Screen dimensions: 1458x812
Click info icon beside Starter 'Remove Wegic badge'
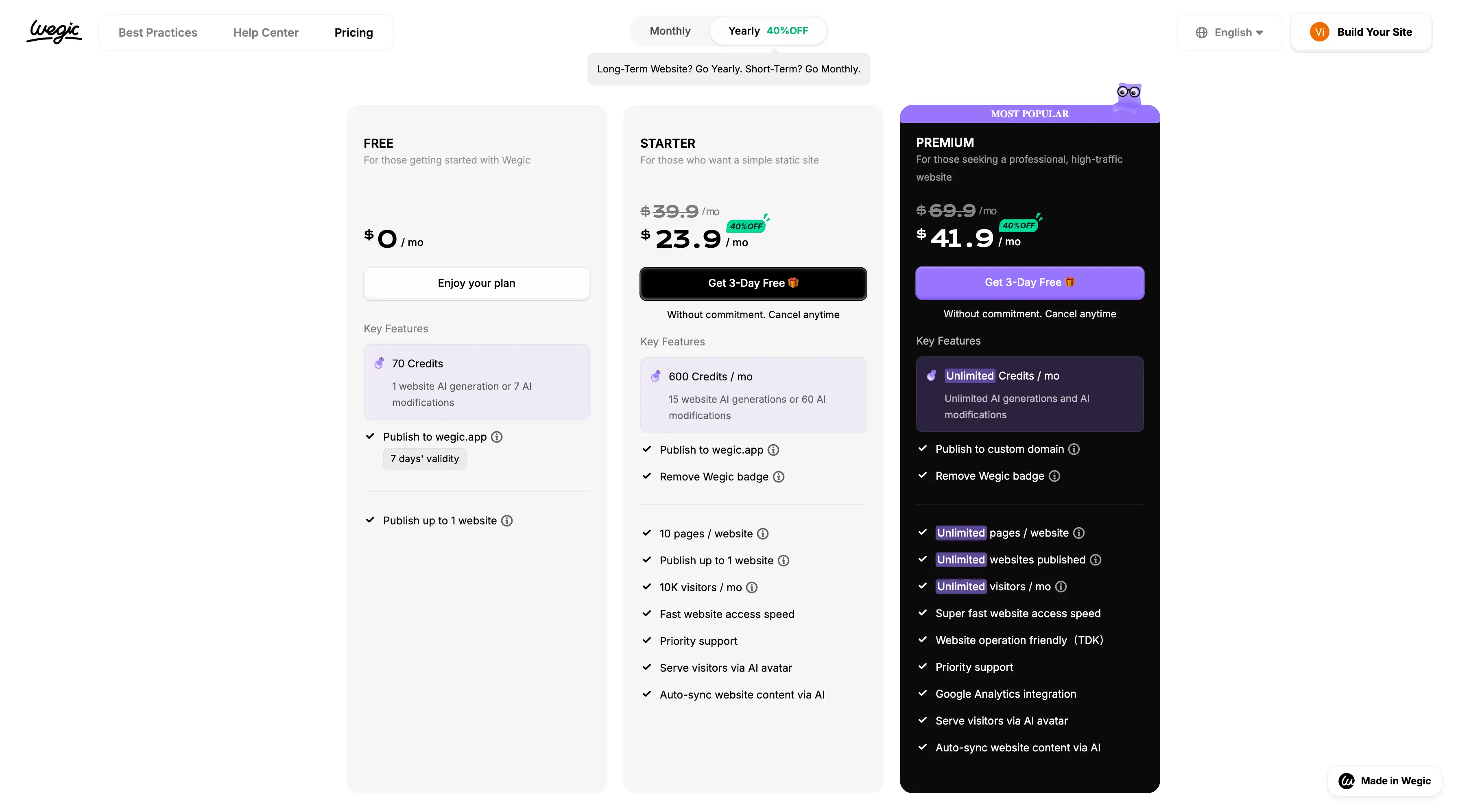click(x=779, y=477)
